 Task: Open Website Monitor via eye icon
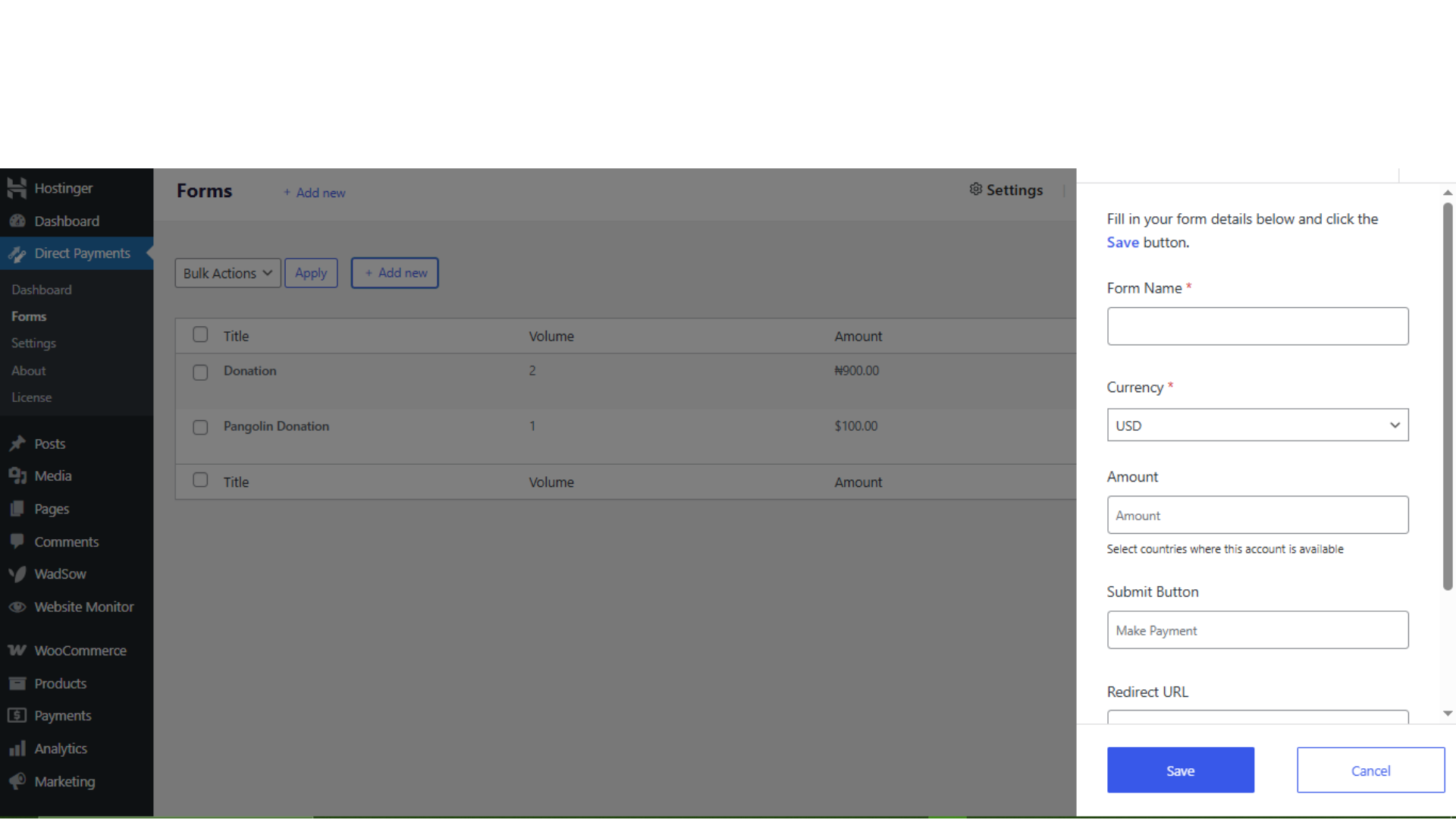[17, 607]
